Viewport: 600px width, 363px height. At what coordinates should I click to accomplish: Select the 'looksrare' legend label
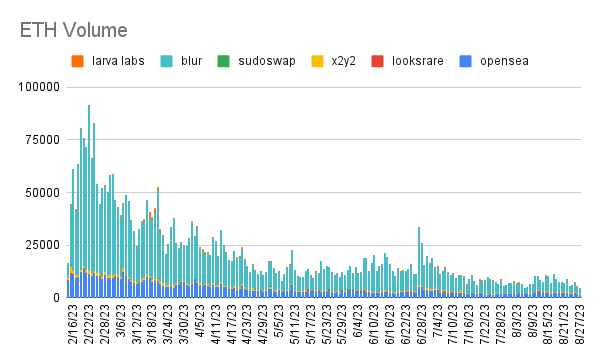pyautogui.click(x=417, y=61)
